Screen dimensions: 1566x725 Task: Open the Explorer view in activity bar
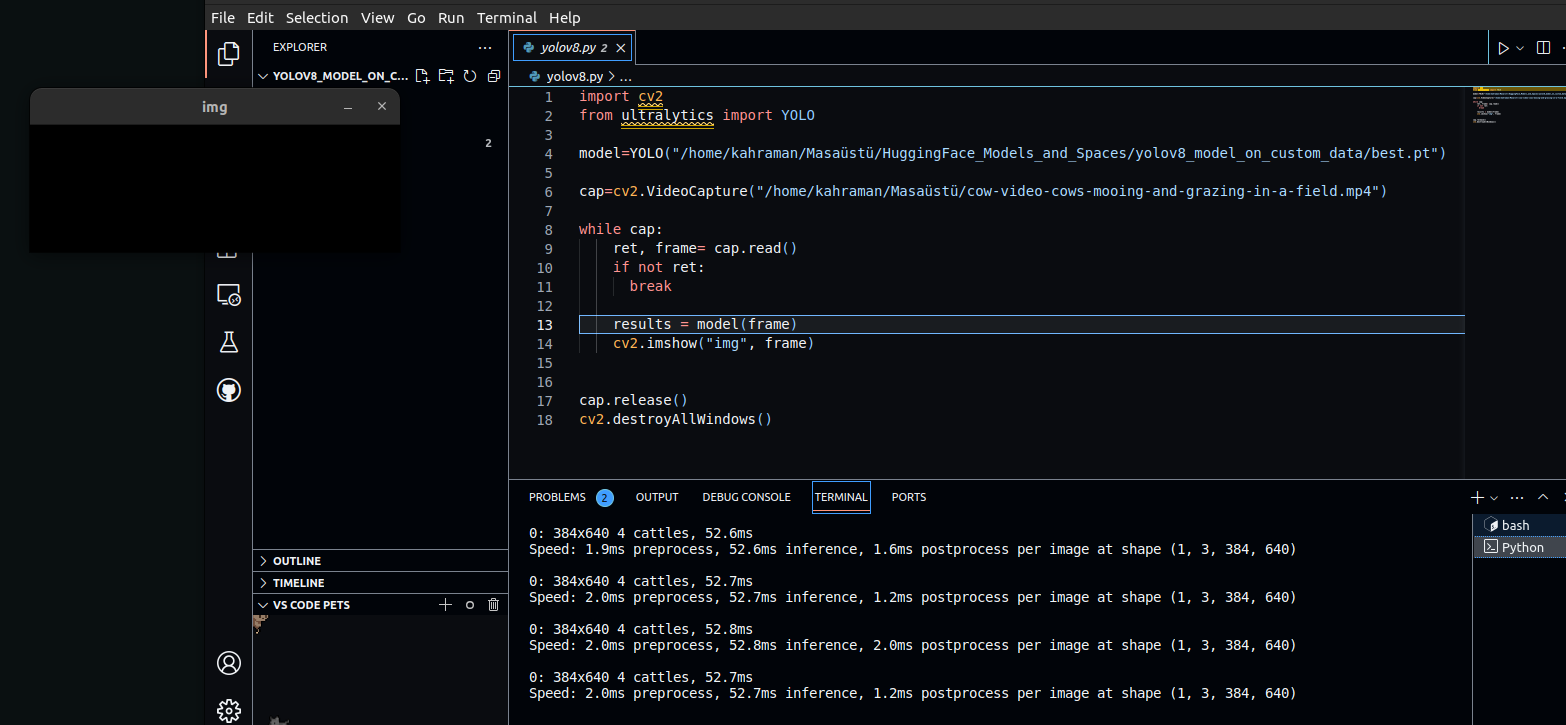(x=229, y=54)
